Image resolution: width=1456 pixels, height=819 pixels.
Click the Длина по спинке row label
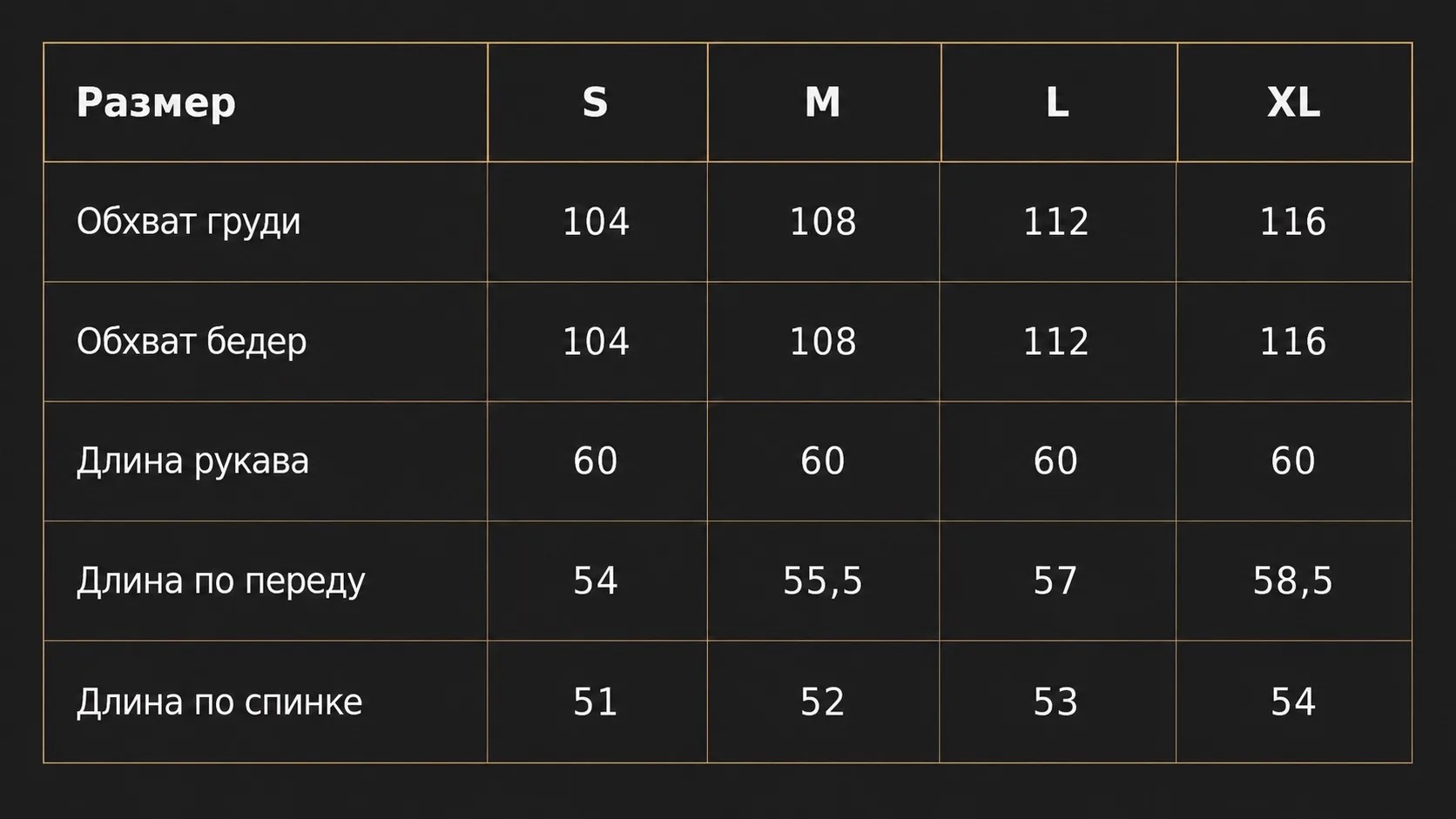219,702
